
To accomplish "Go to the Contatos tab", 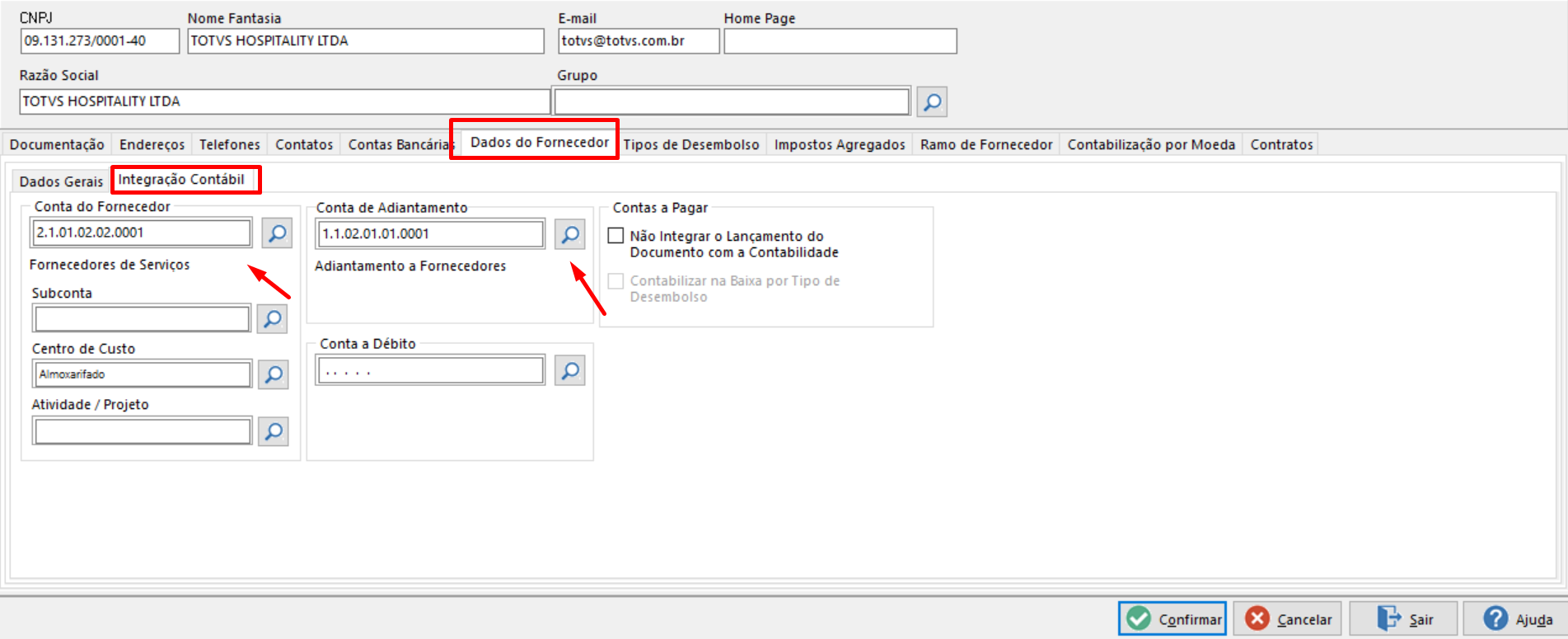I will click(x=304, y=144).
